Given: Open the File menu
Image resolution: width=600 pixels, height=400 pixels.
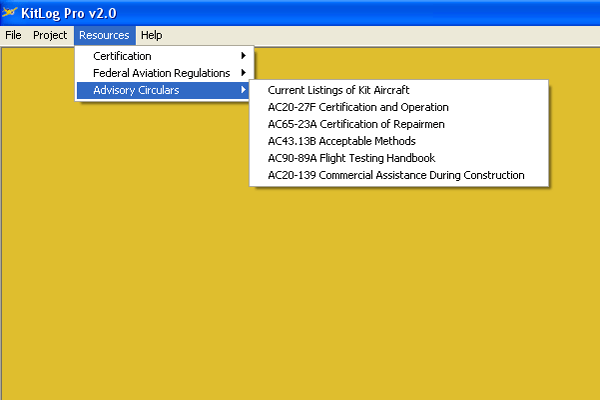Looking at the screenshot, I should [13, 35].
